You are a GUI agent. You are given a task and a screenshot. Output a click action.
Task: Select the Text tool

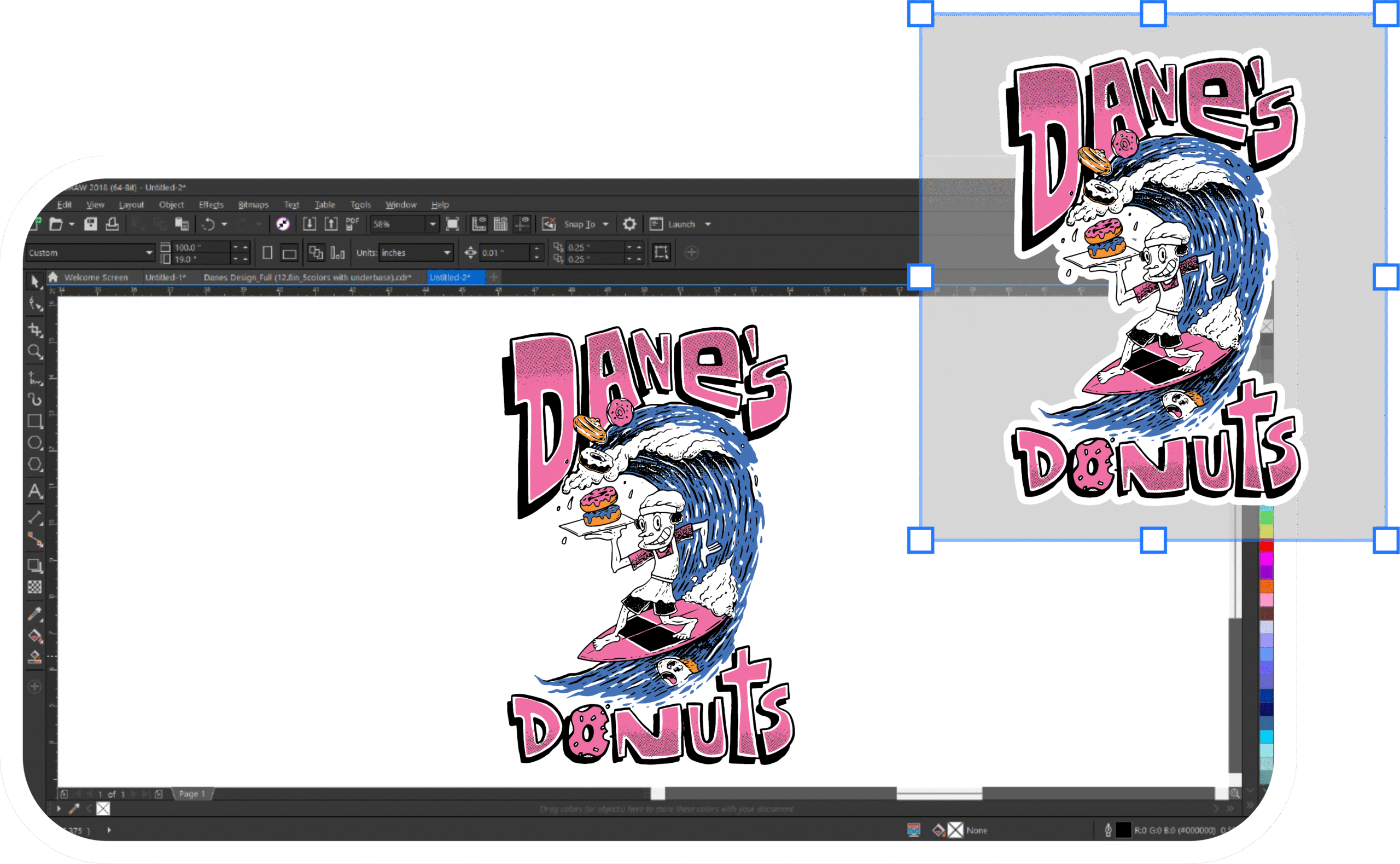point(35,491)
